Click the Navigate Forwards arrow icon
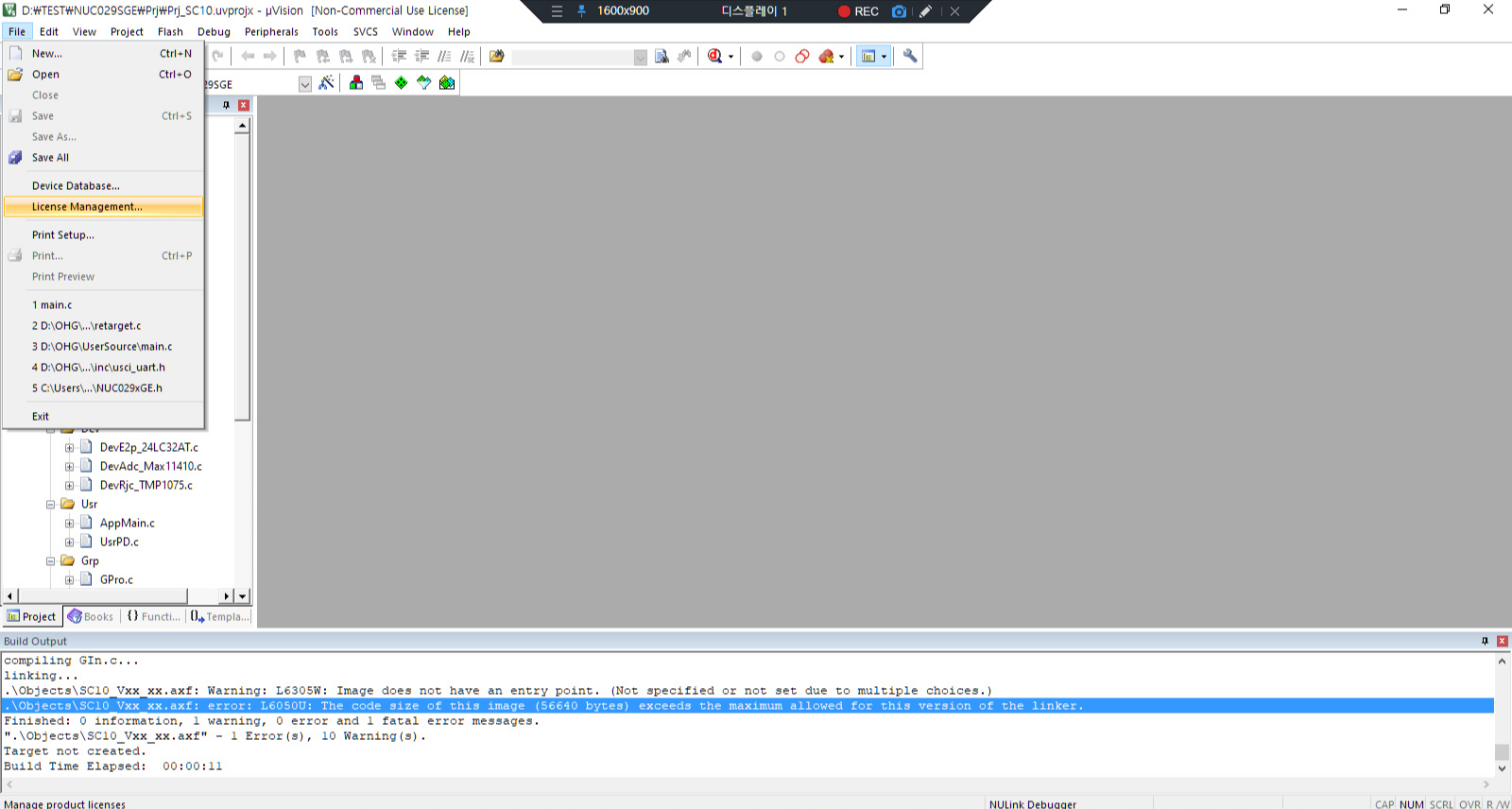 (270, 56)
